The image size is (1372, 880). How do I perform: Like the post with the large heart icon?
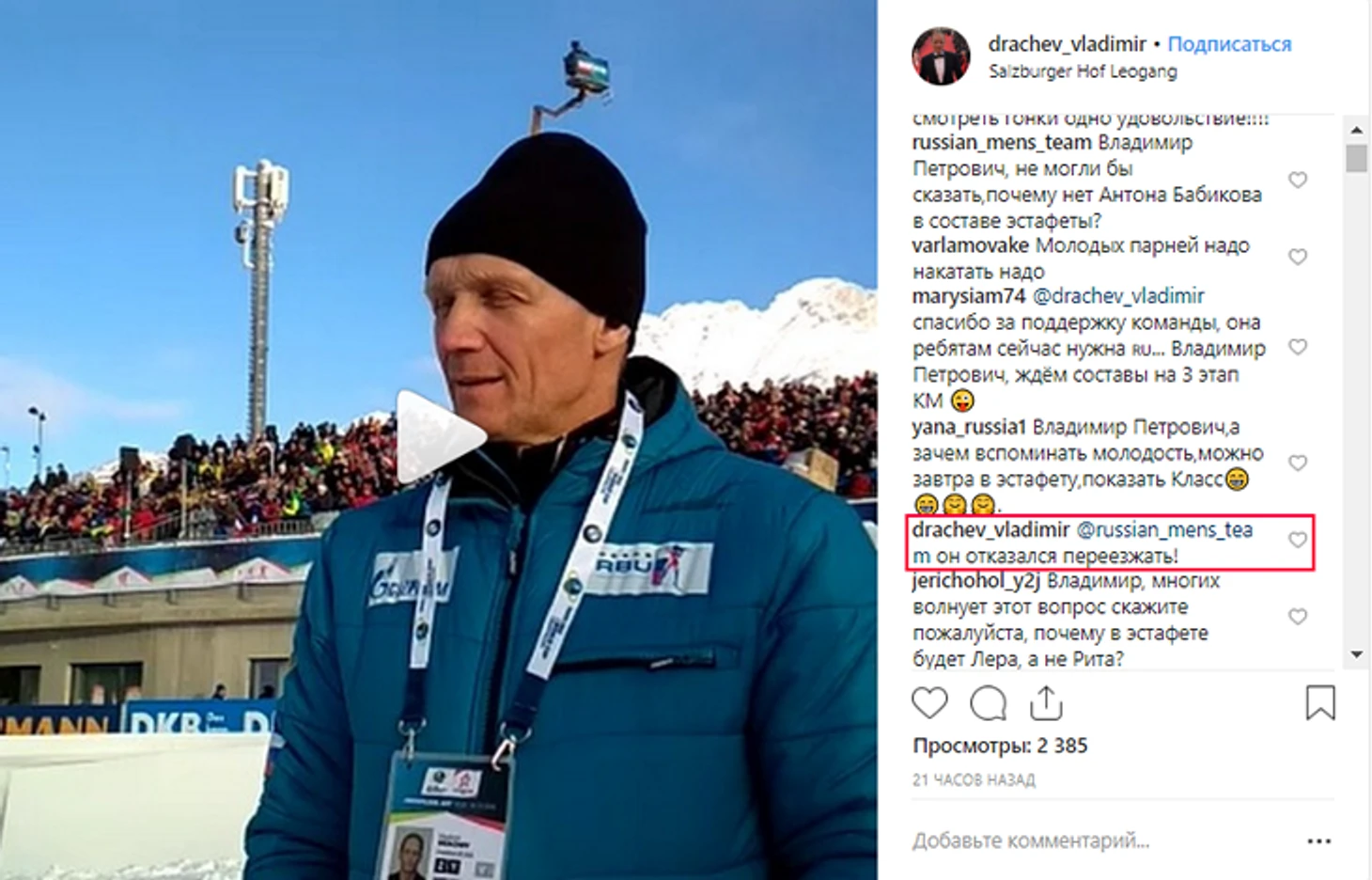(x=930, y=703)
